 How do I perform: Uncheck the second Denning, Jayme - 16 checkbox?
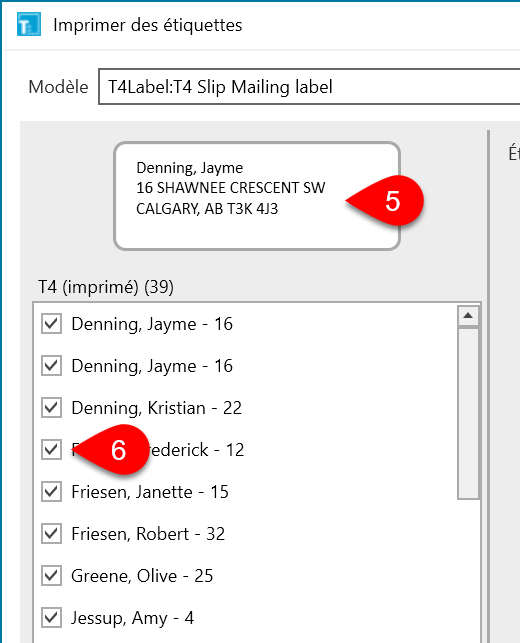tap(51, 366)
